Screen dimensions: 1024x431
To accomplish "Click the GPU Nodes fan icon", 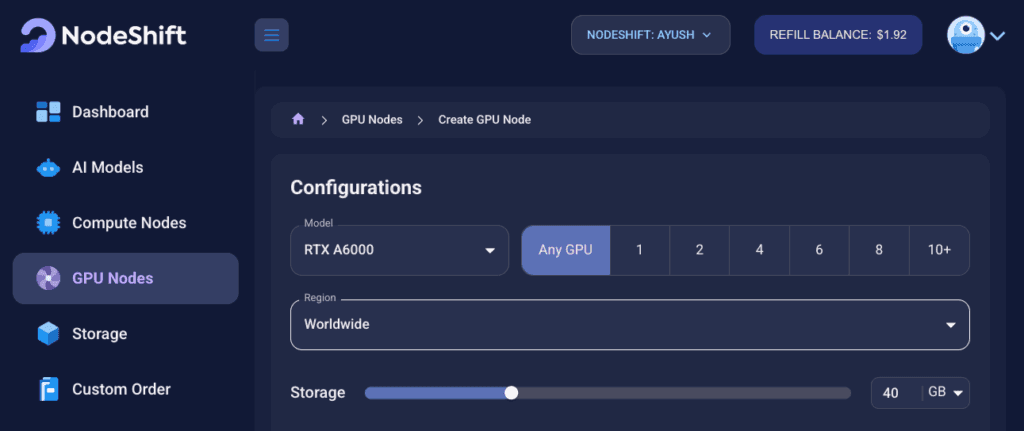I will point(48,278).
